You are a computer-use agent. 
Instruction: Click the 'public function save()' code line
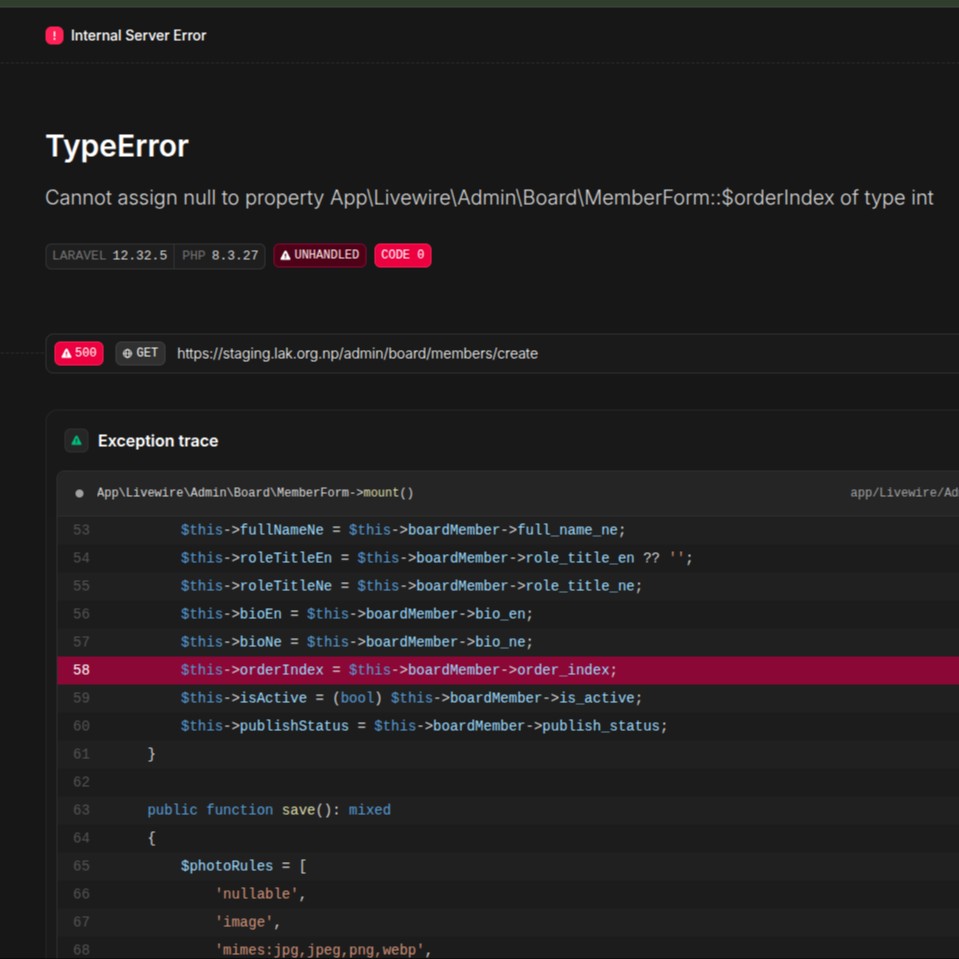pos(268,810)
